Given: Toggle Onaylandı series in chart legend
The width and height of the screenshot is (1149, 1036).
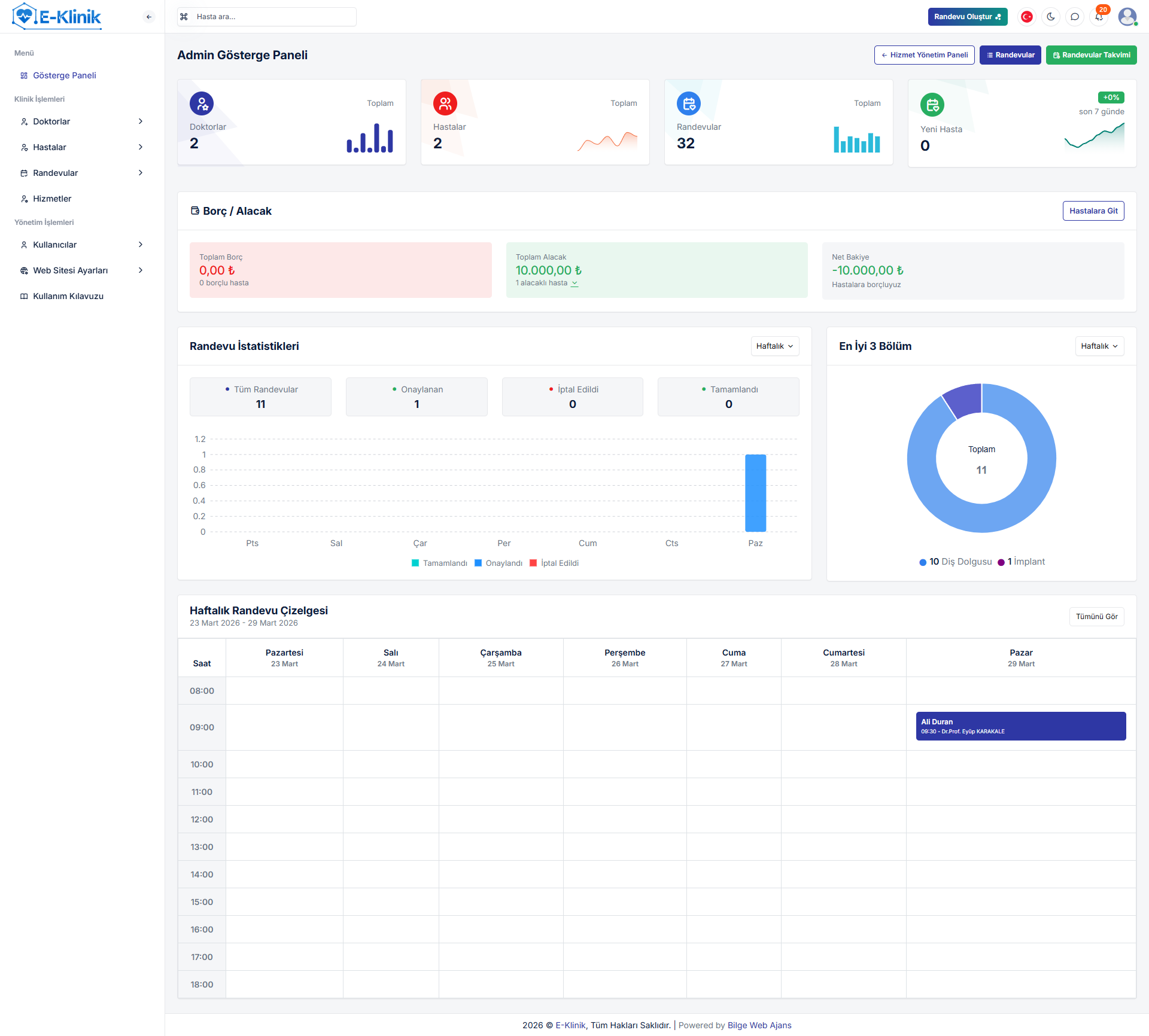Looking at the screenshot, I should (x=498, y=563).
